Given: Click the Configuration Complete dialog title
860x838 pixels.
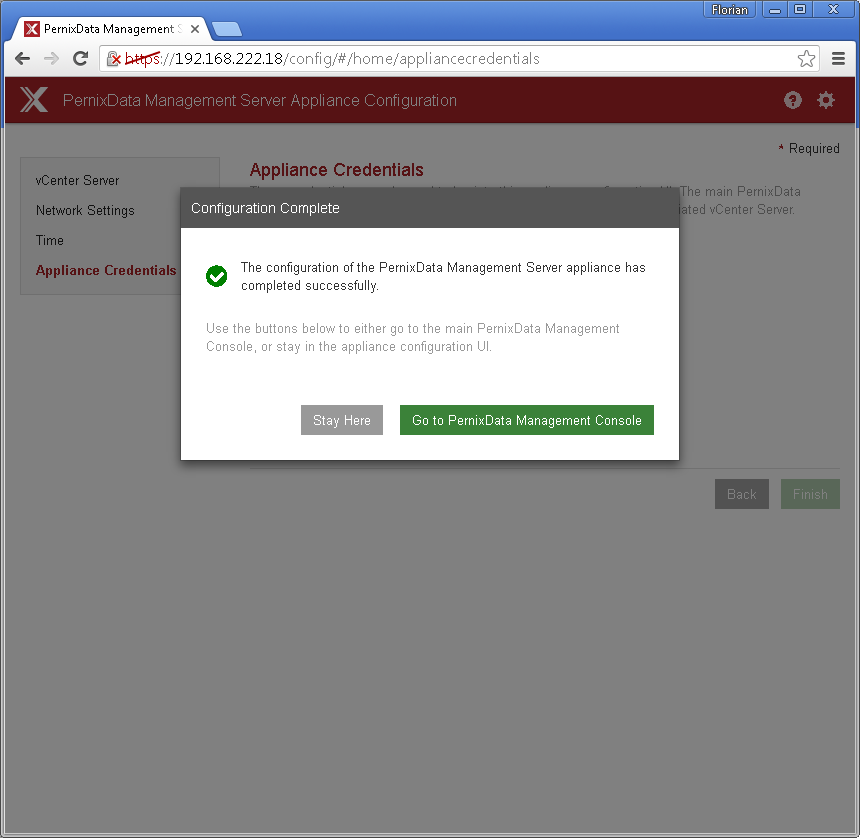Looking at the screenshot, I should (x=265, y=208).
